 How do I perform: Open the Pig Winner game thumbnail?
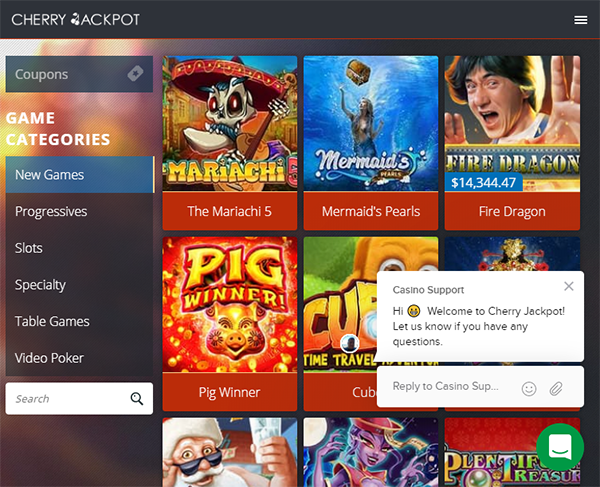click(x=230, y=304)
